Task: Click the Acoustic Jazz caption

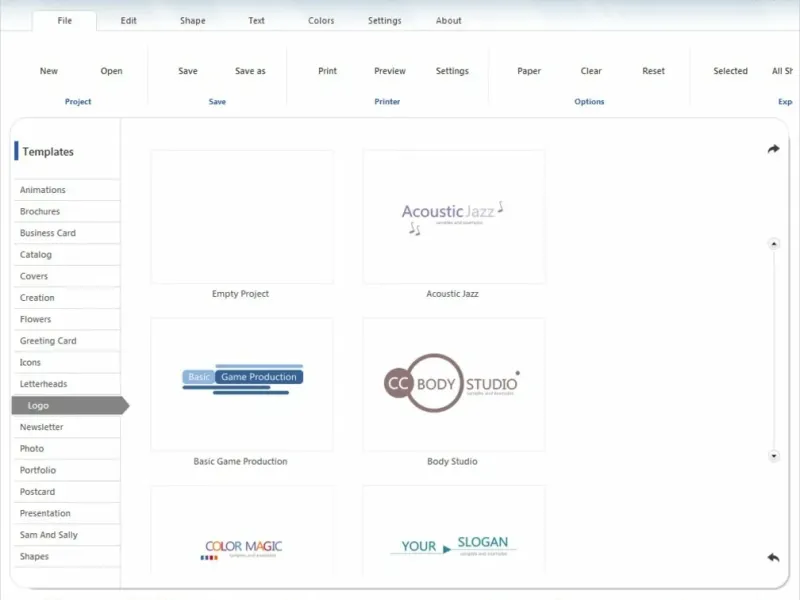Action: (x=453, y=294)
